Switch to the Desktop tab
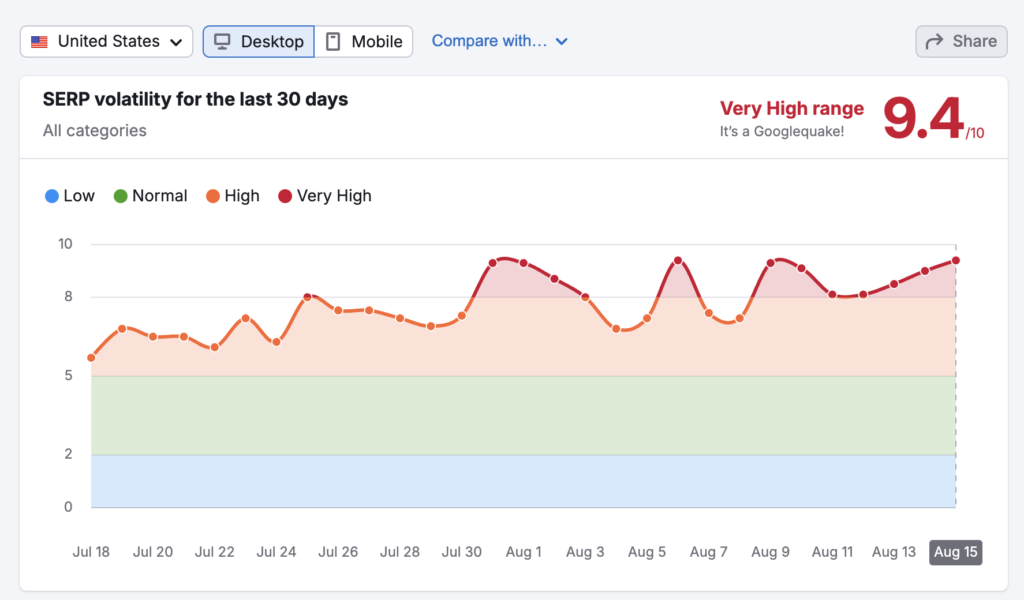 [x=259, y=42]
